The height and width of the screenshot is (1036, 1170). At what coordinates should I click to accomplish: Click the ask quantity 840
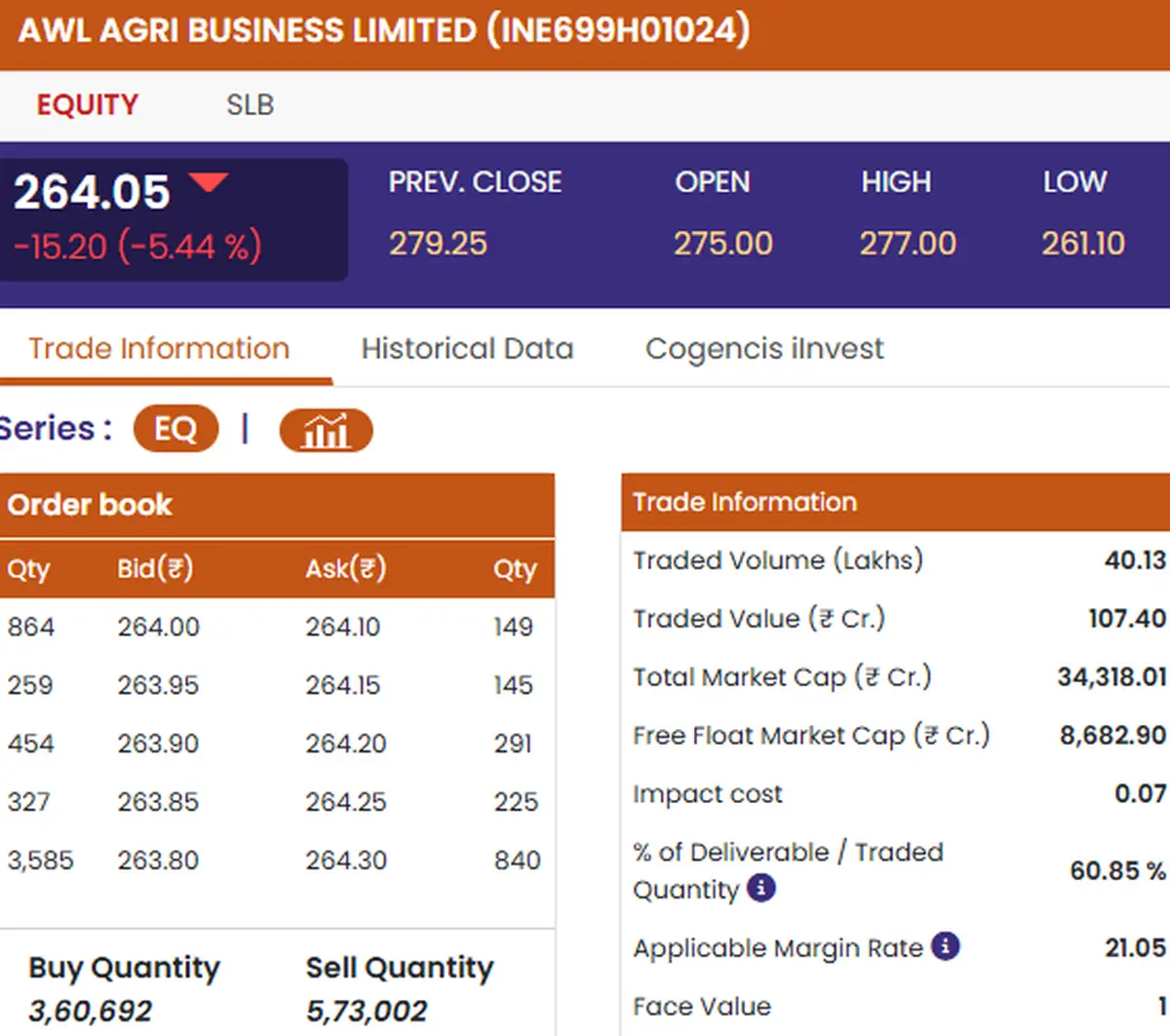517,861
